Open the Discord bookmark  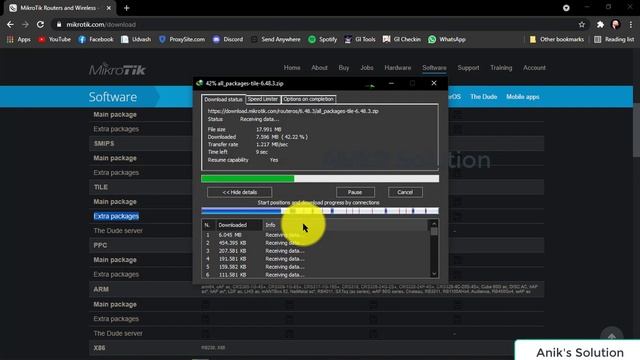[x=228, y=40]
